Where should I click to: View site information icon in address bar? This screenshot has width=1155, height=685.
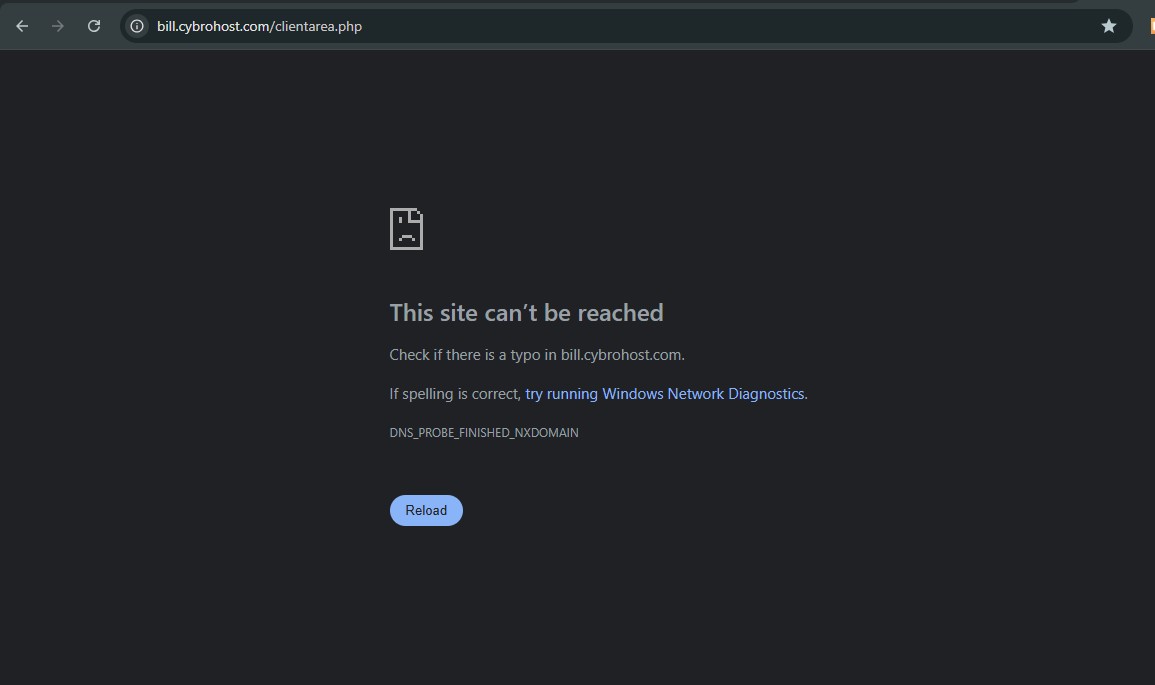(137, 27)
